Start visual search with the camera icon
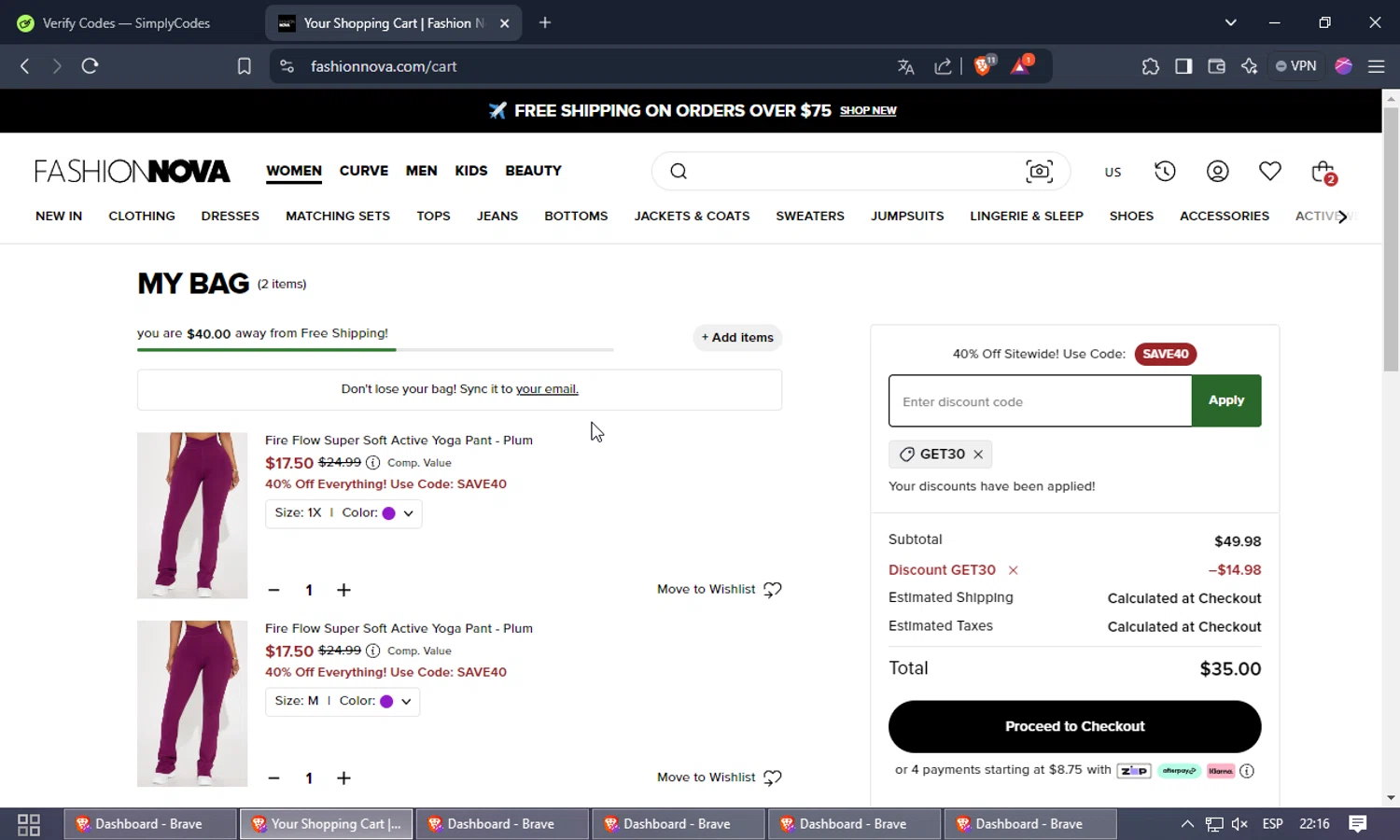Image resolution: width=1400 pixels, height=840 pixels. 1039,172
